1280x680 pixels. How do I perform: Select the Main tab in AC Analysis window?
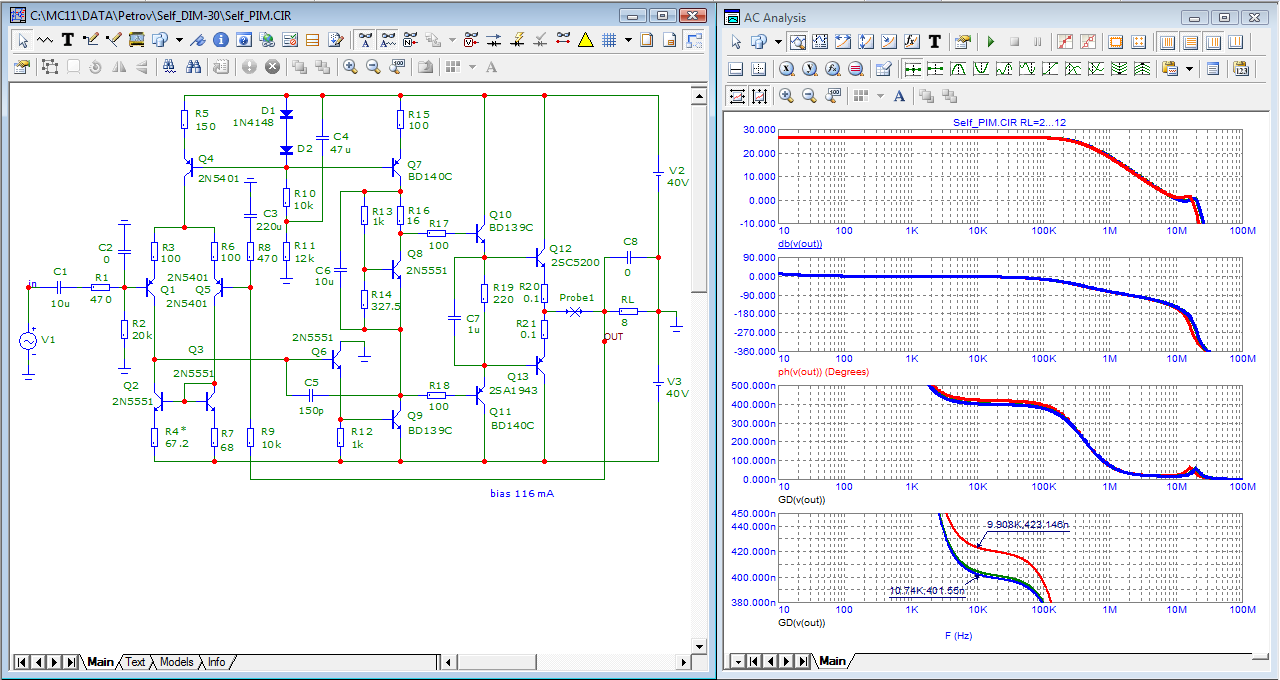pyautogui.click(x=832, y=661)
